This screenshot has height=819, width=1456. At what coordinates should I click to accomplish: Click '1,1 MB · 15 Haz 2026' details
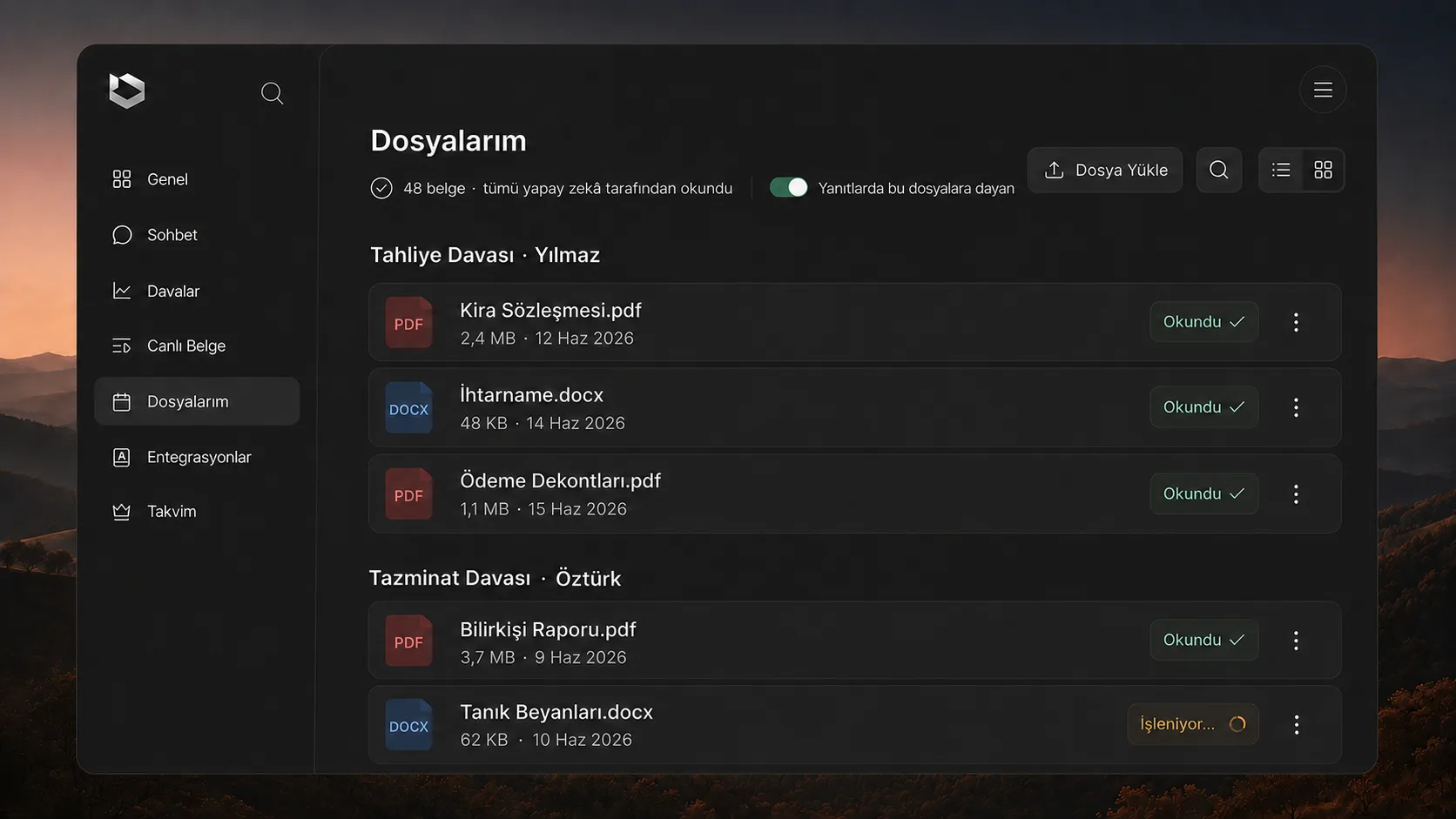point(543,509)
